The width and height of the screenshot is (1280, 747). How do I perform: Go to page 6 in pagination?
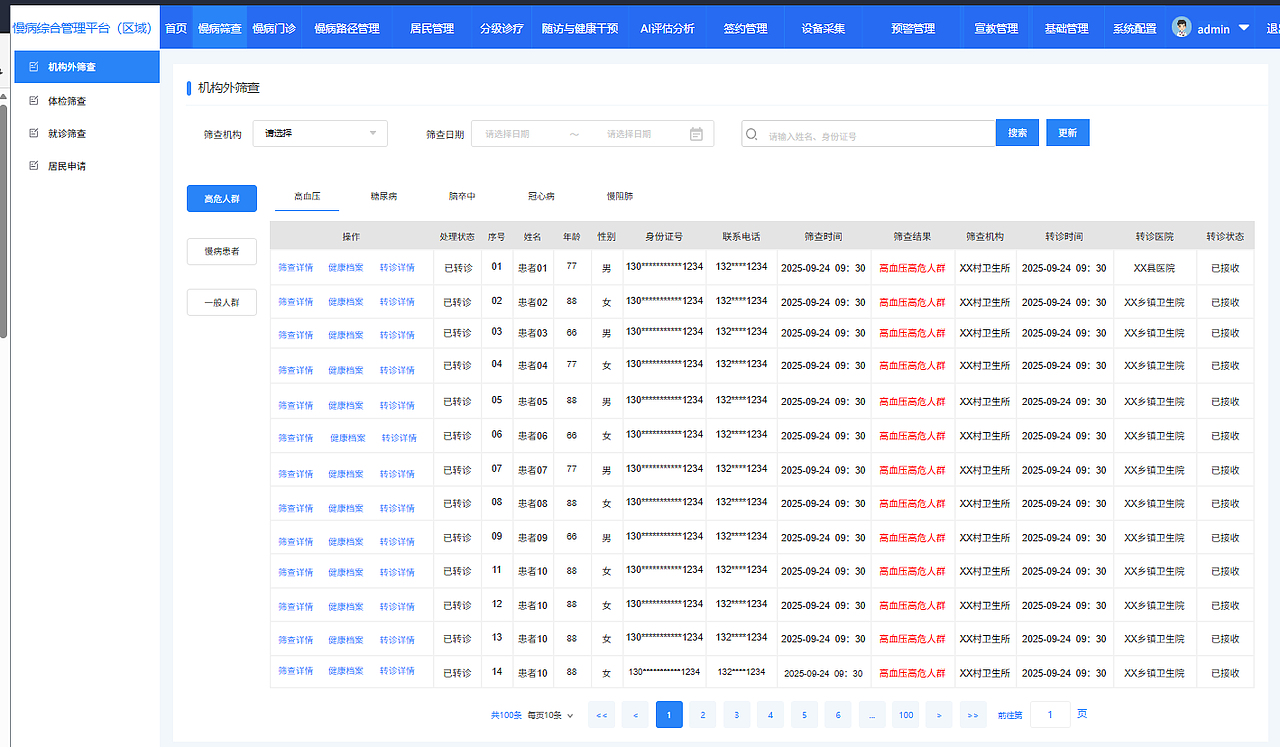(838, 714)
